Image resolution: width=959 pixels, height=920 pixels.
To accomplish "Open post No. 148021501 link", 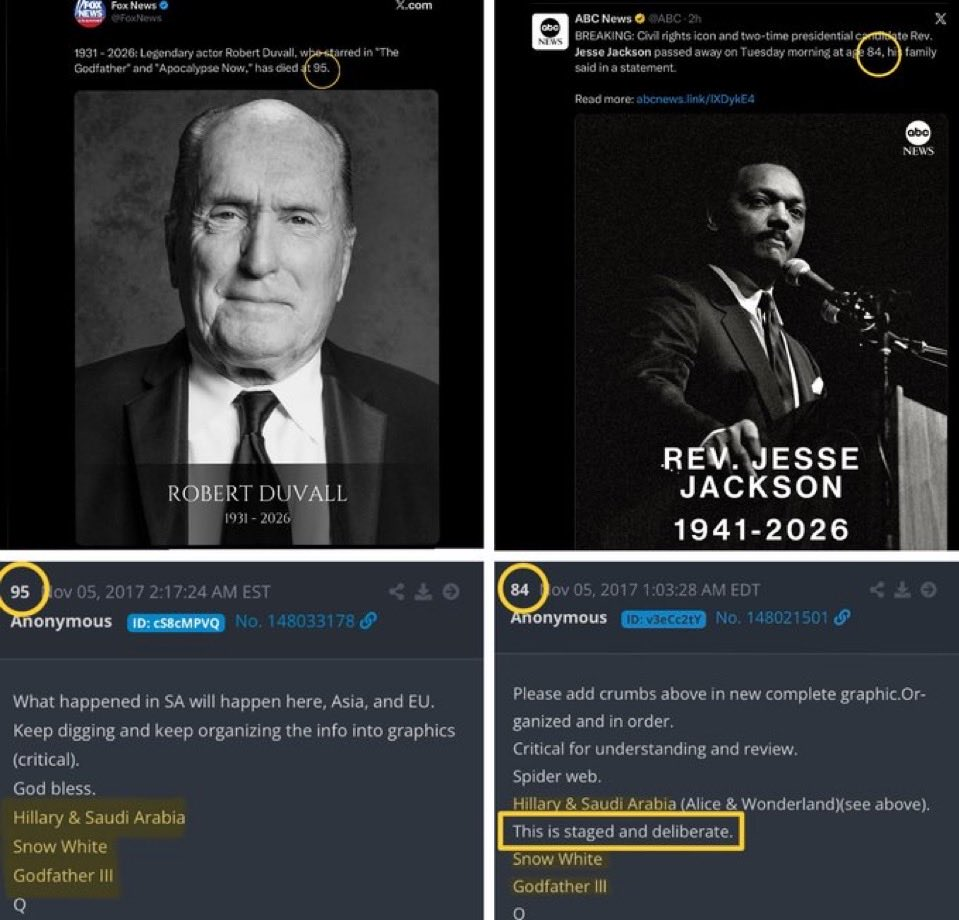I will [x=772, y=618].
